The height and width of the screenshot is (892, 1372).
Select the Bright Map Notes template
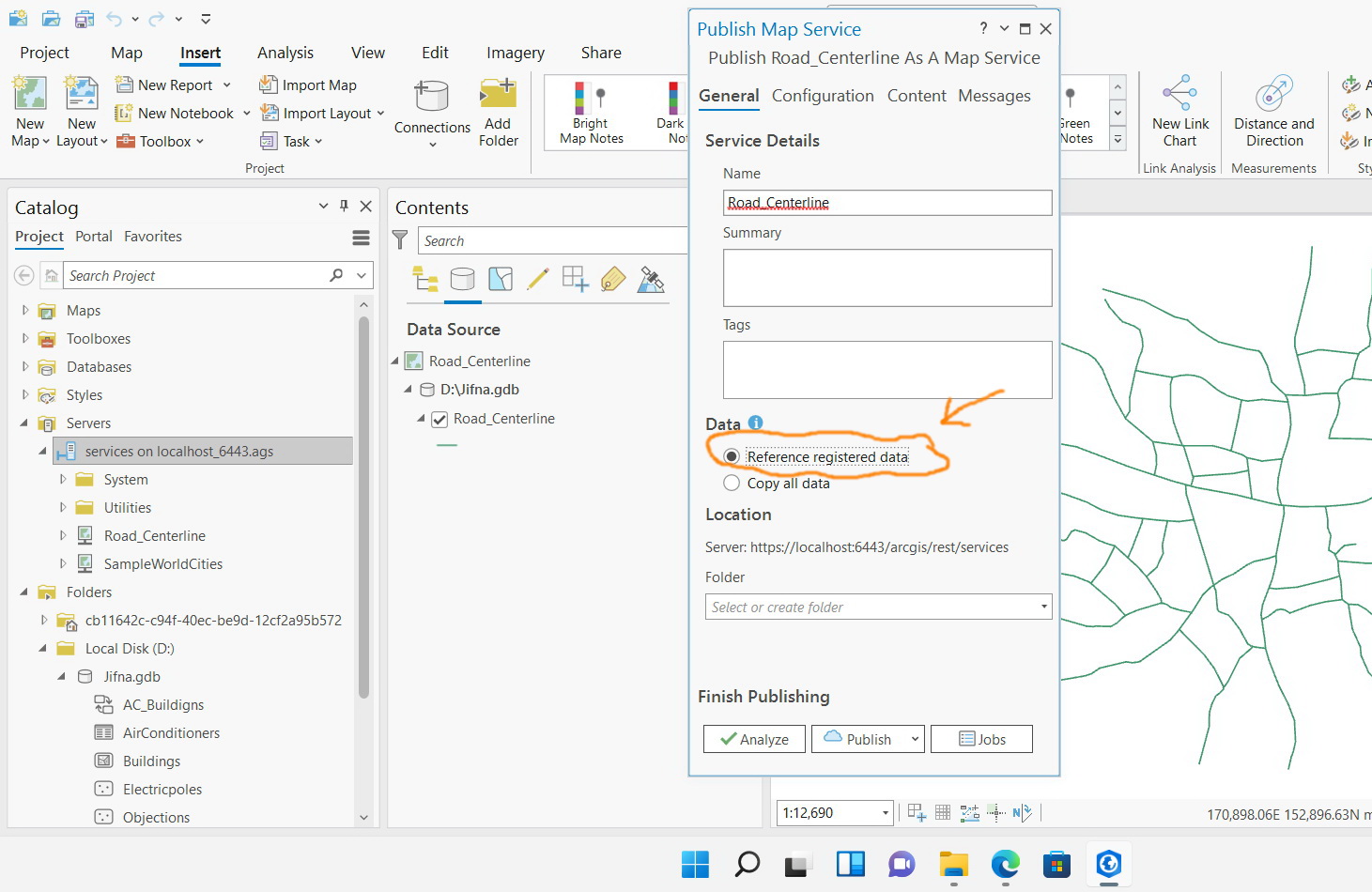point(589,111)
